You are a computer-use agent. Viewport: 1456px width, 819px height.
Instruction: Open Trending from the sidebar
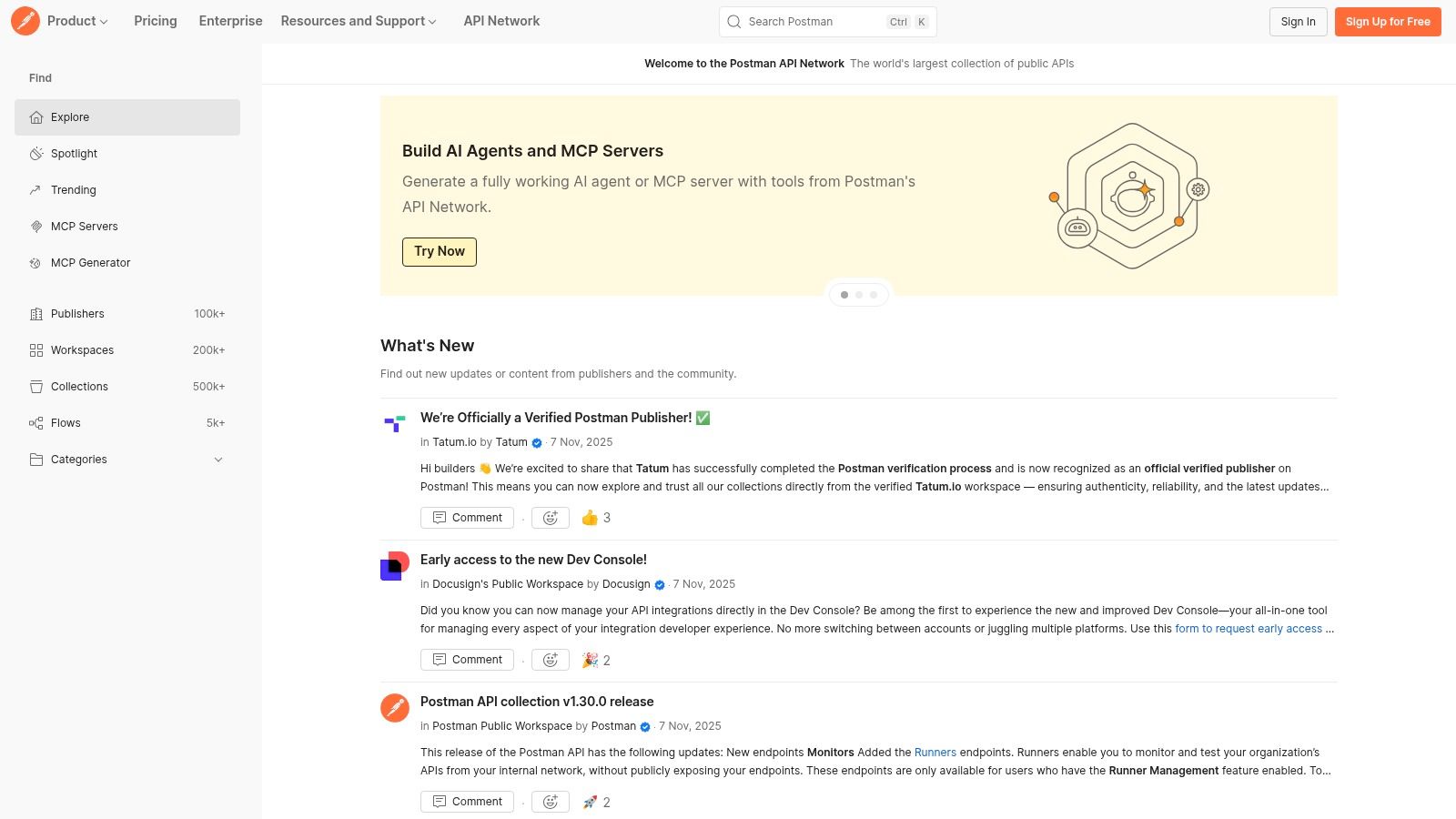pyautogui.click(x=73, y=189)
